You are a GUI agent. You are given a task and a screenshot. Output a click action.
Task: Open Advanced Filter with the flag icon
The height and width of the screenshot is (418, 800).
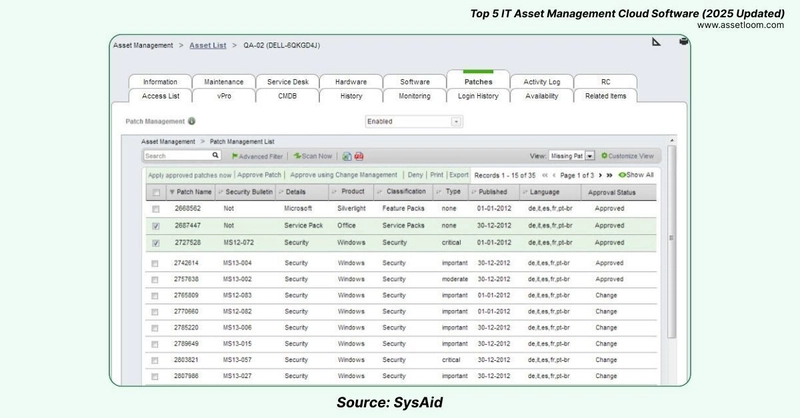click(x=257, y=156)
